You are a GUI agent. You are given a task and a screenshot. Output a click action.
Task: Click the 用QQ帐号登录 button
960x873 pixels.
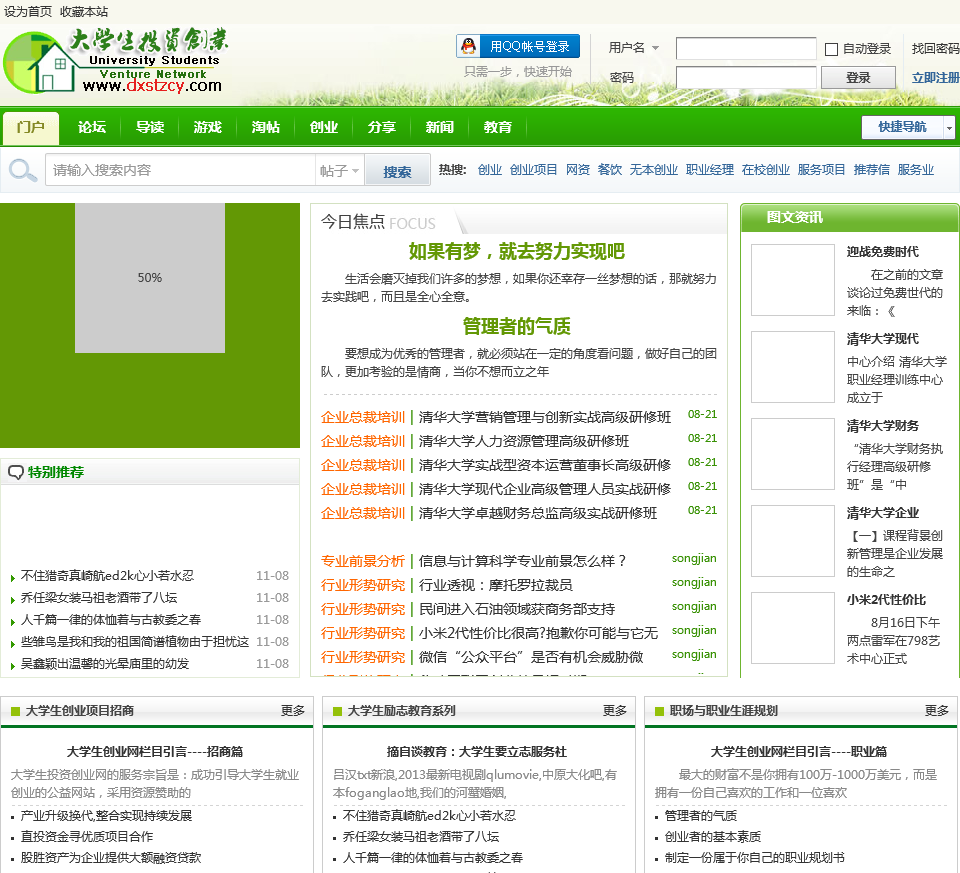pyautogui.click(x=518, y=46)
